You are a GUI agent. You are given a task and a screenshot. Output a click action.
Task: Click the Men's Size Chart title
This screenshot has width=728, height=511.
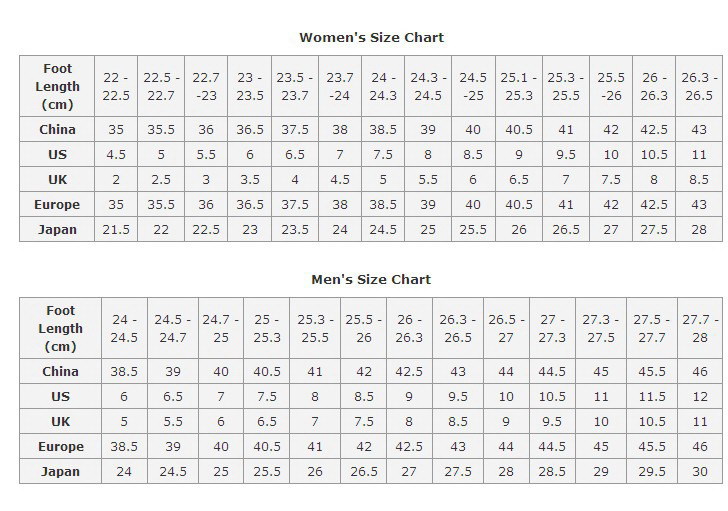point(371,279)
